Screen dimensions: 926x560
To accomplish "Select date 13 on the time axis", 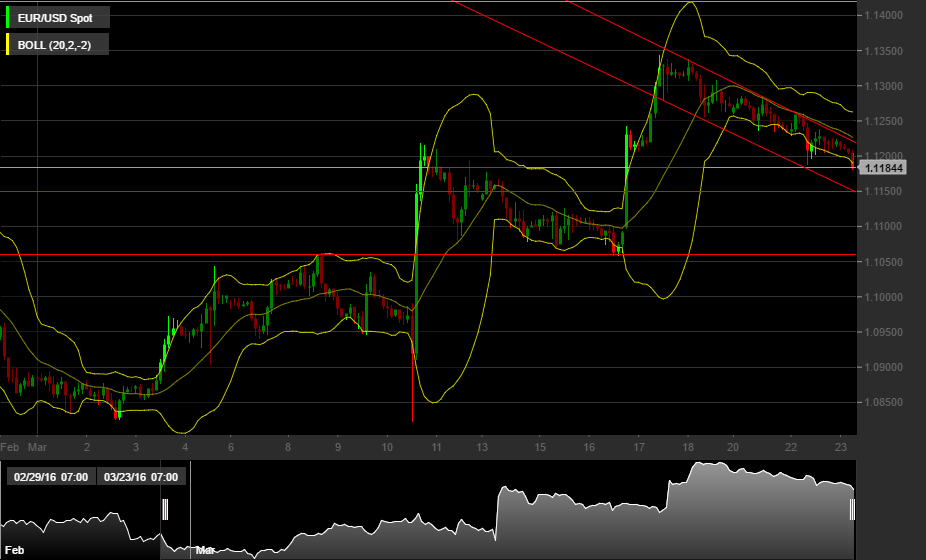I will coord(483,447).
